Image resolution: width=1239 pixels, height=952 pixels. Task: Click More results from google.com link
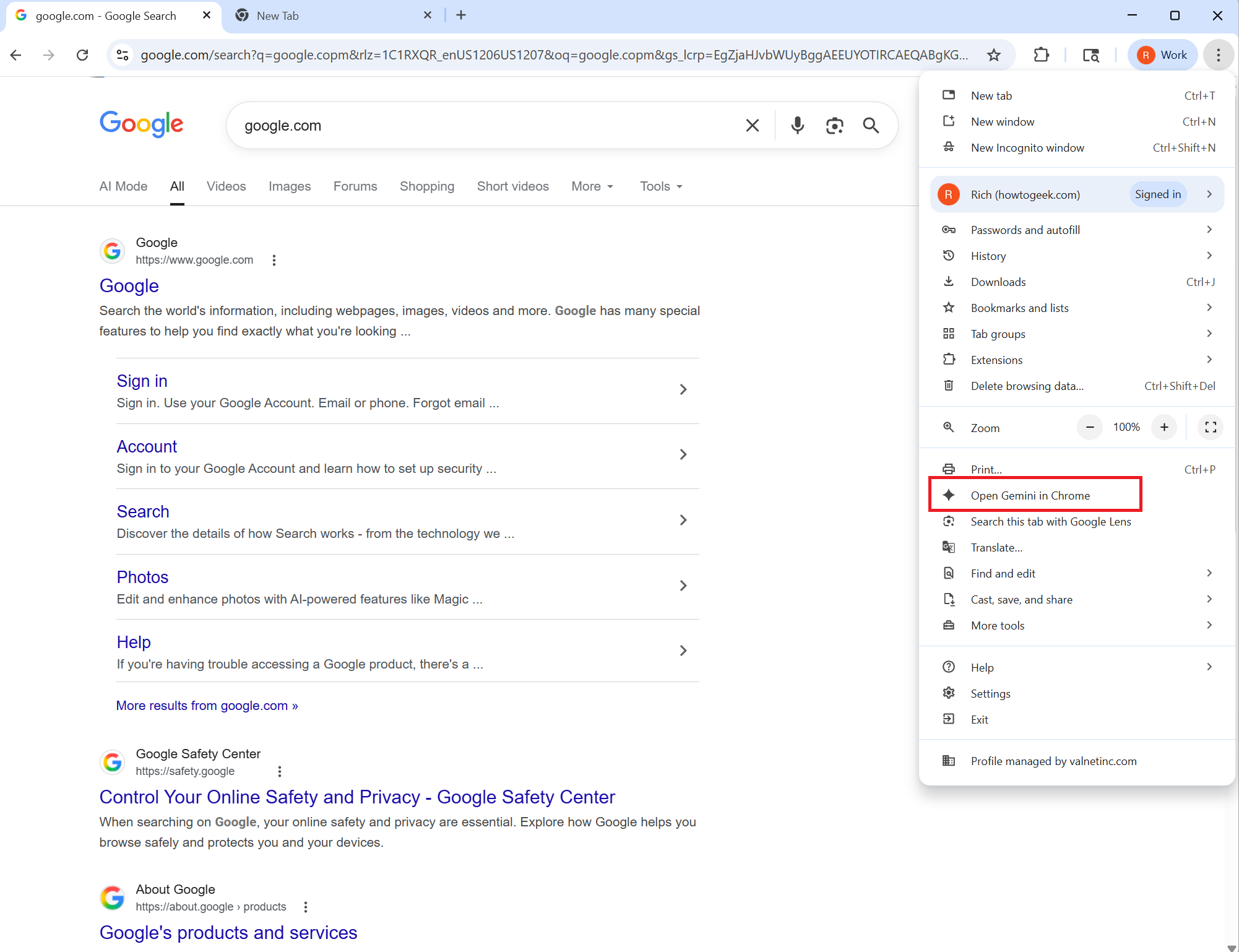click(x=207, y=706)
